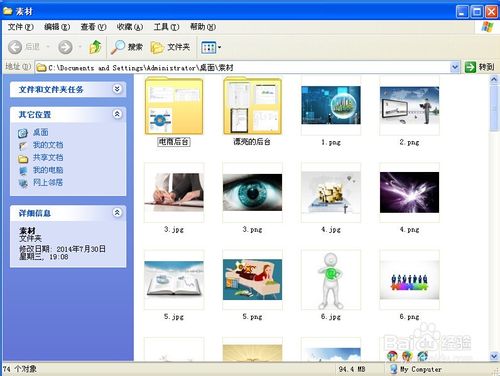The width and height of the screenshot is (500, 376).
Task: Click the Go (转到) button
Action: (x=480, y=67)
